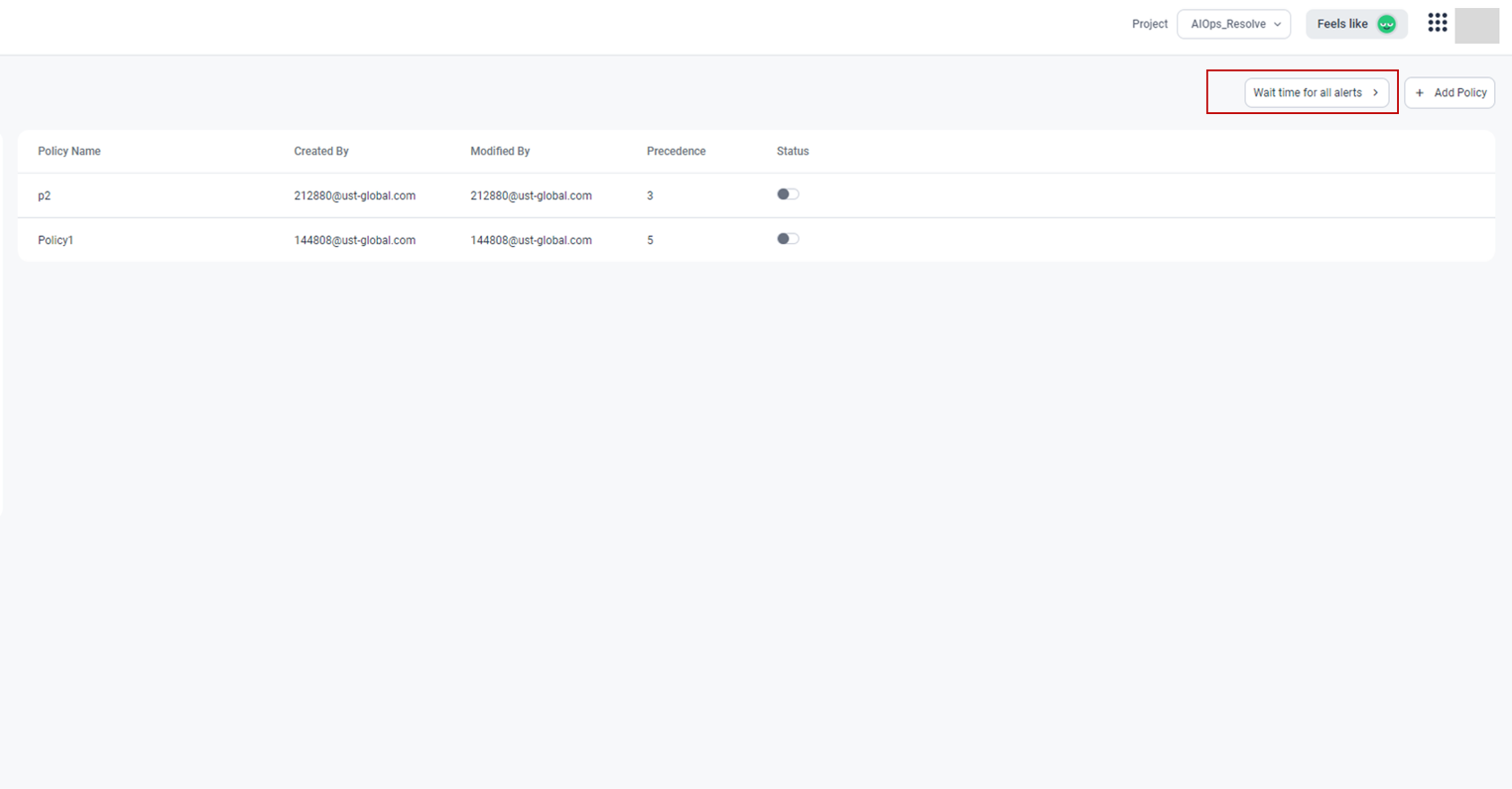
Task: Open the AIOps_Resolve project dropdown
Action: click(x=1234, y=24)
